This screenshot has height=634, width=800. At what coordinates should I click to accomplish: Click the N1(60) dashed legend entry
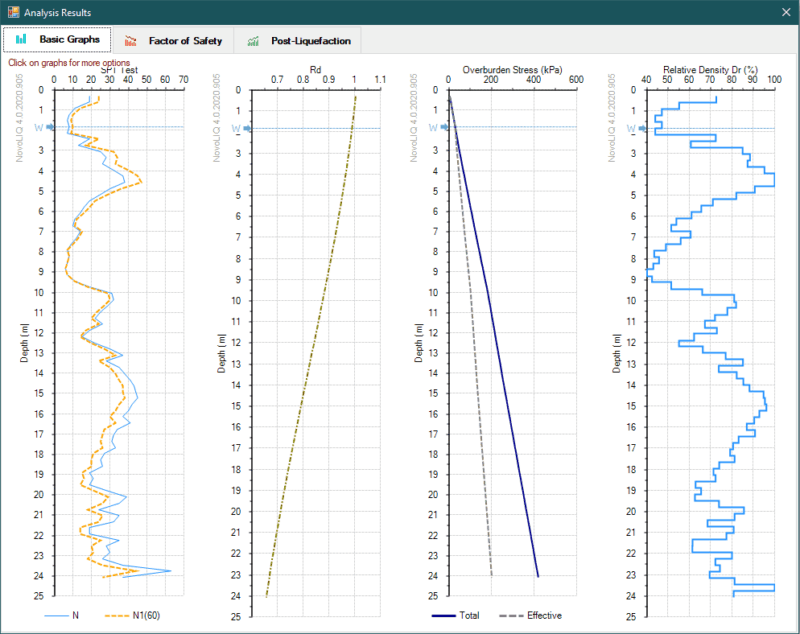pos(132,616)
